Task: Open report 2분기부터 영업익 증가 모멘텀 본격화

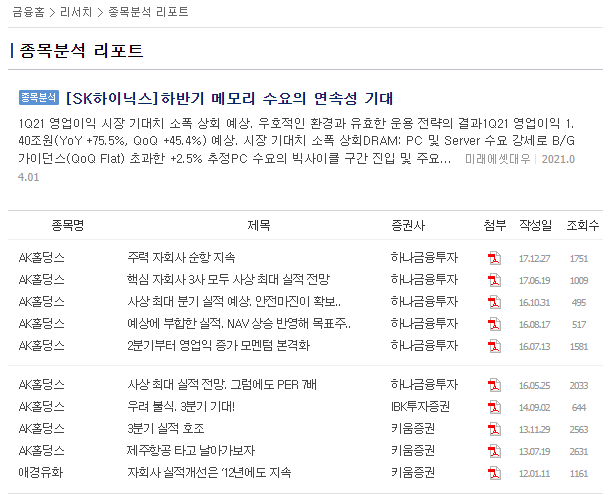Action: [219, 346]
